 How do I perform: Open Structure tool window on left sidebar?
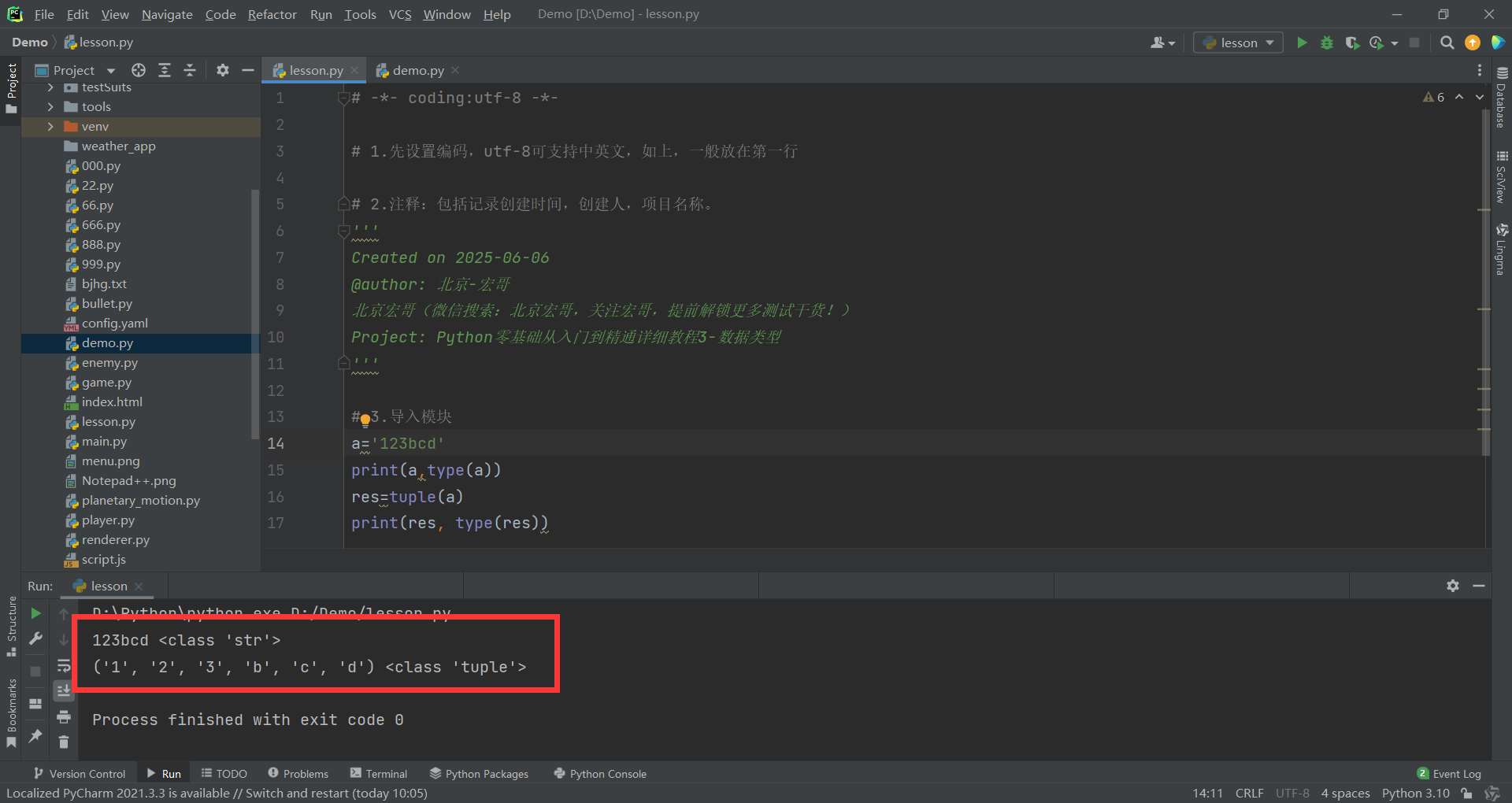pyautogui.click(x=11, y=627)
